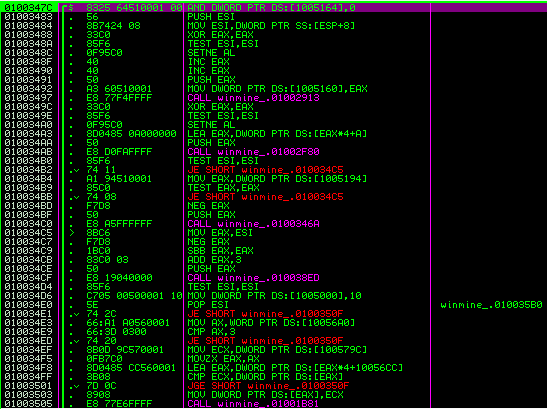
Task: Select hex bytes E8 77F4FFFF
Action: [119, 98]
